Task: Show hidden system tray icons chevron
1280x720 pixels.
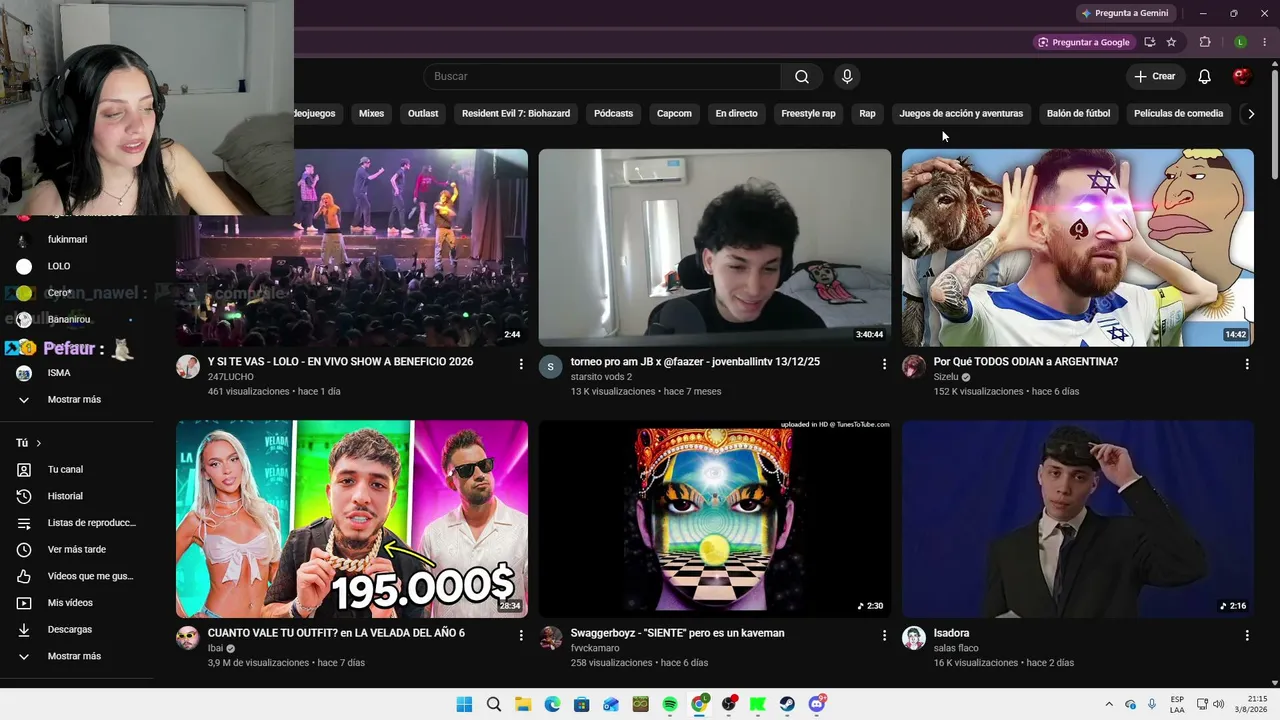Action: 1108,705
